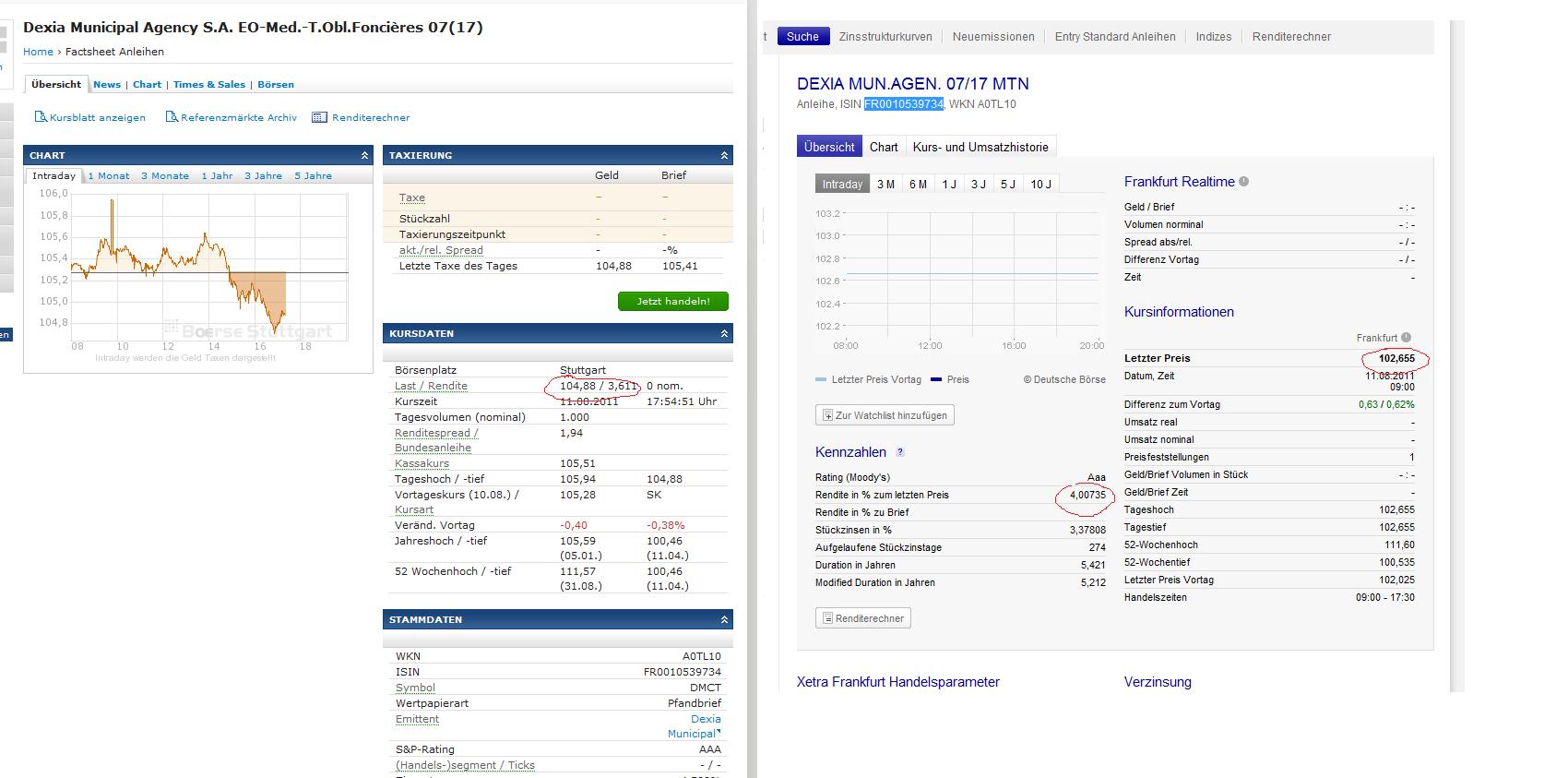Click info icon beside Frankfurt Realtime heading
This screenshot has width=1568, height=778.
(x=1243, y=181)
